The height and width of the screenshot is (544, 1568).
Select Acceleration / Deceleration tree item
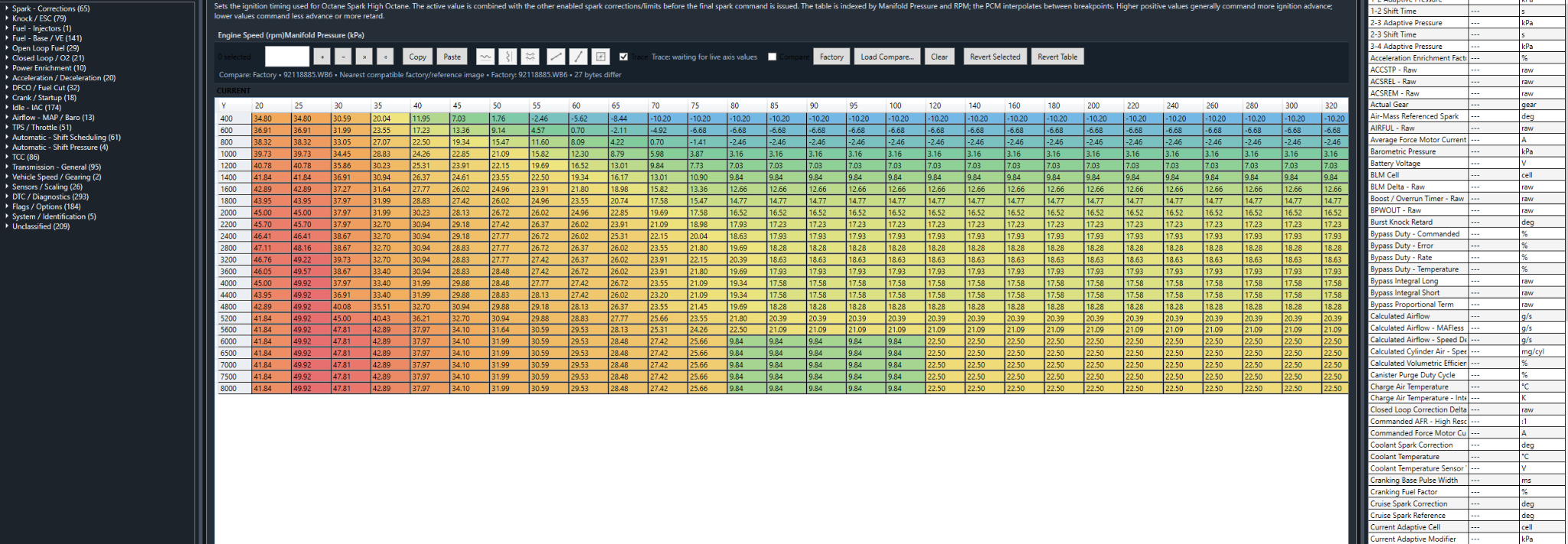point(64,78)
